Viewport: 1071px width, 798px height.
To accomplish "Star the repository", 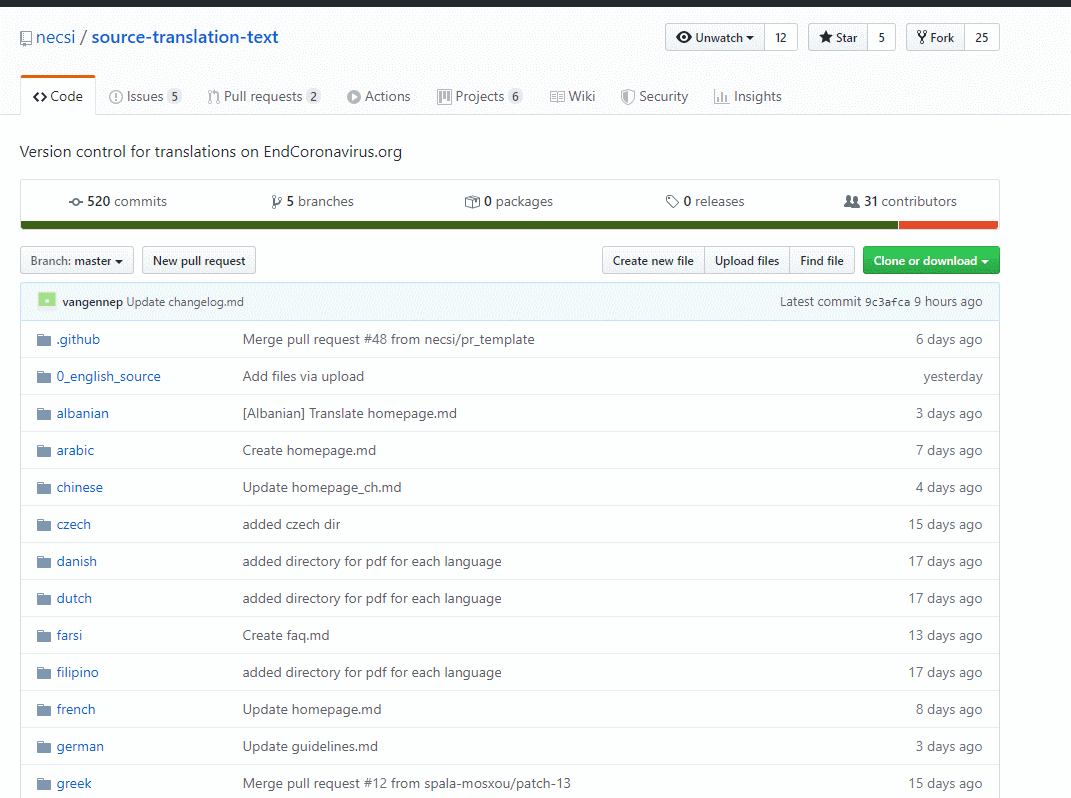I will [838, 38].
